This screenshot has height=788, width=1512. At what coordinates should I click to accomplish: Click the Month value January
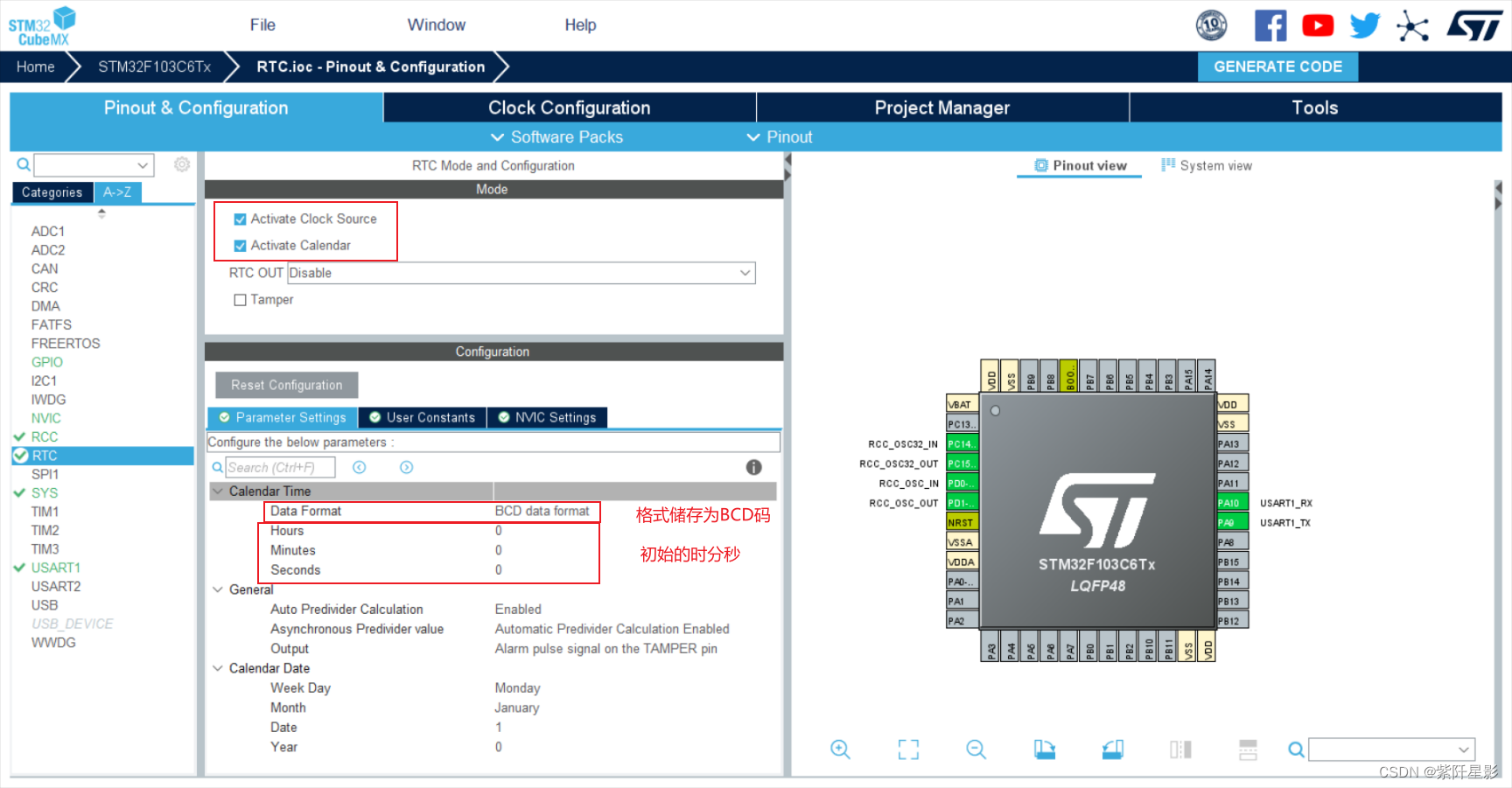pos(517,708)
